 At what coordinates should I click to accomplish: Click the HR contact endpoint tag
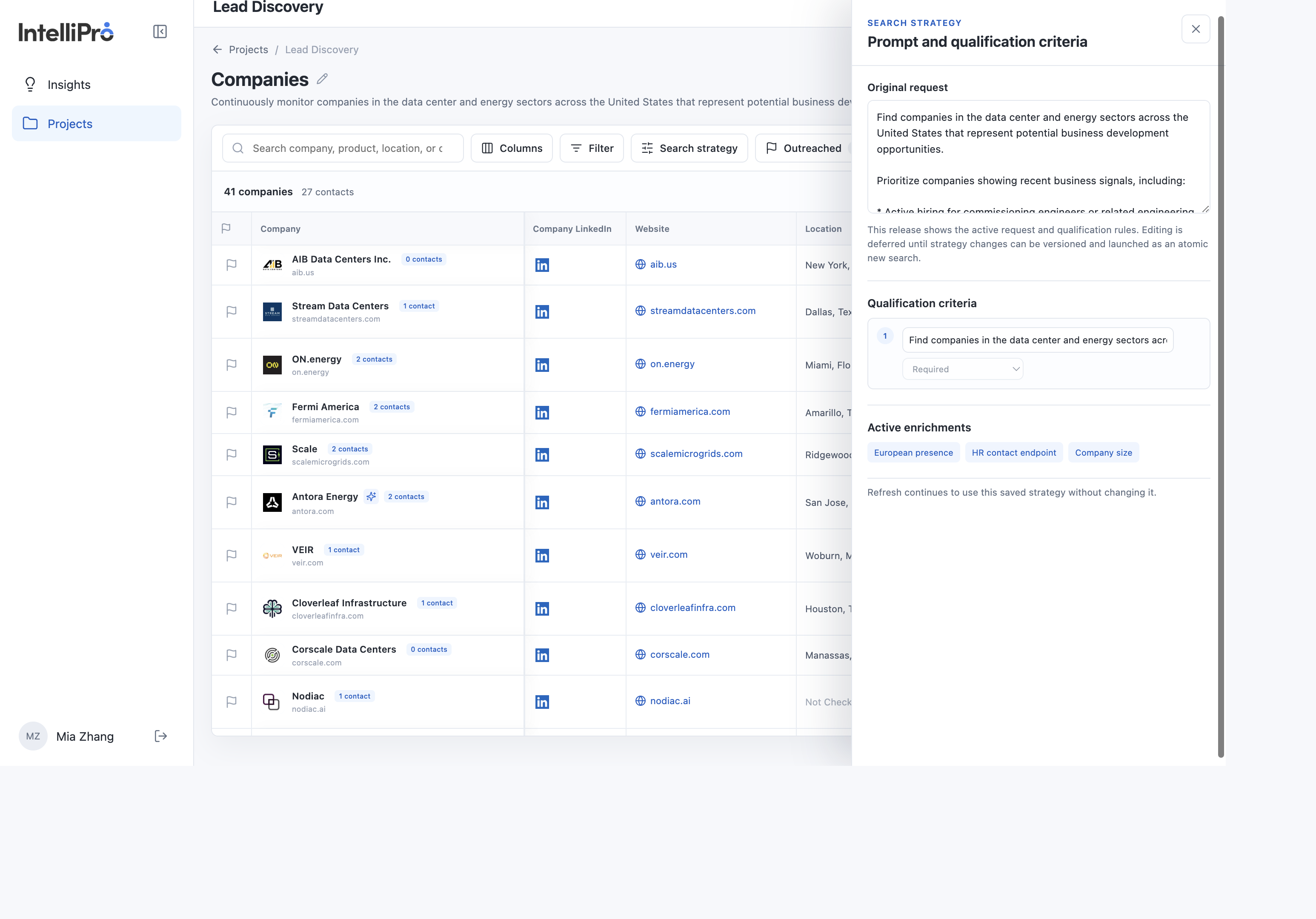coord(1014,453)
